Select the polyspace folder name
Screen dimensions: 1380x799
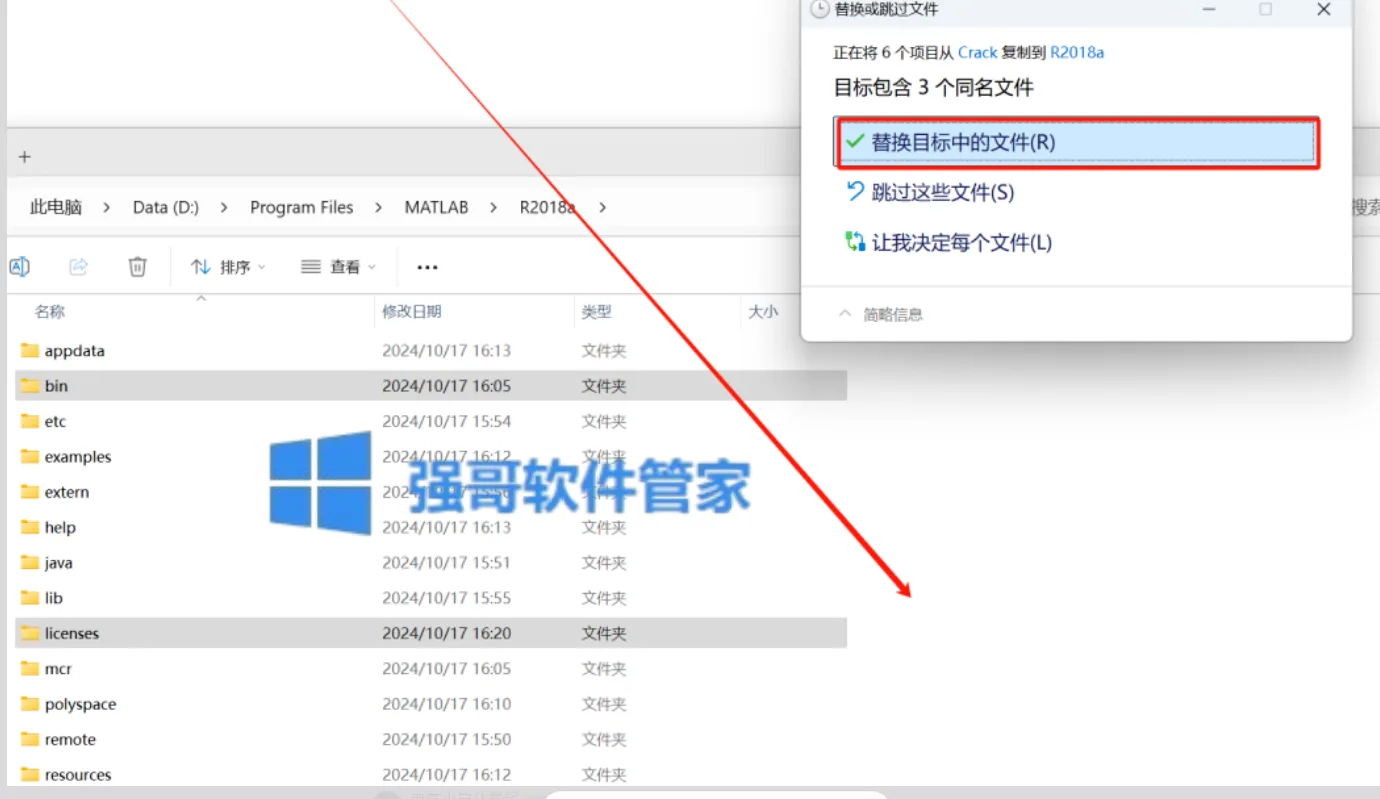click(x=81, y=705)
